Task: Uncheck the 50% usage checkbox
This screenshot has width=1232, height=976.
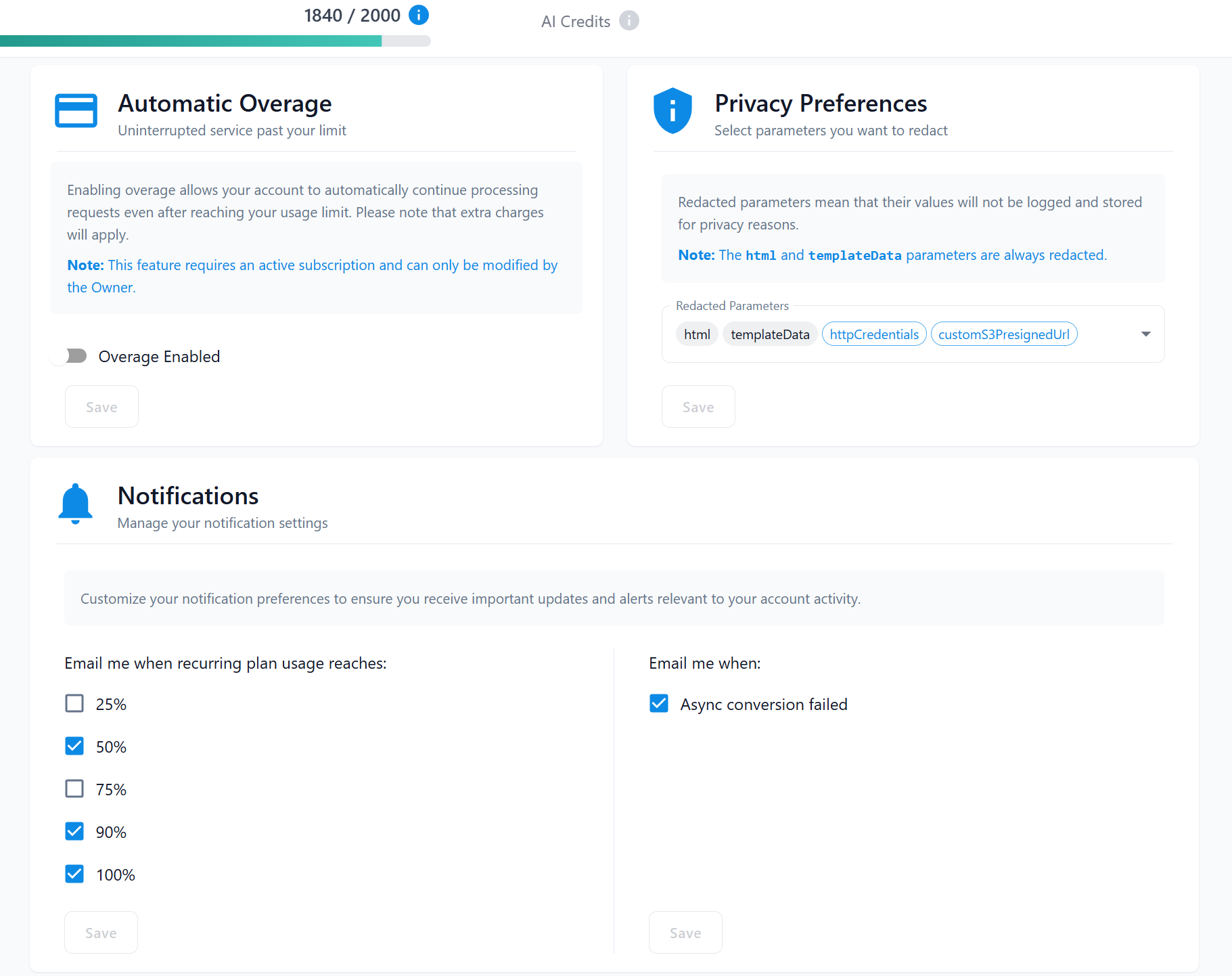Action: tap(74, 746)
